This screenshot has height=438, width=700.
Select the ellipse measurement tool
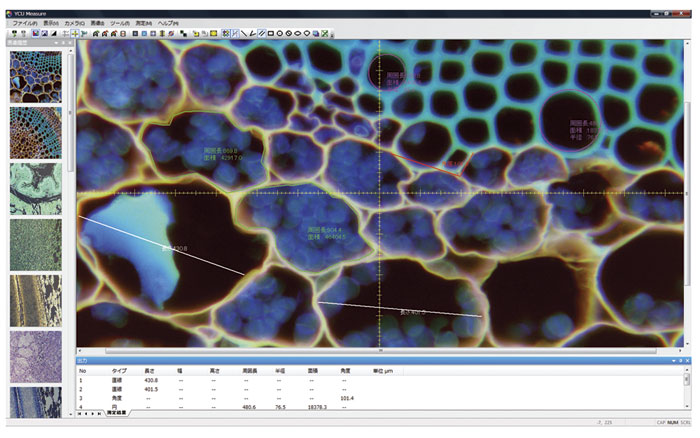[x=297, y=33]
